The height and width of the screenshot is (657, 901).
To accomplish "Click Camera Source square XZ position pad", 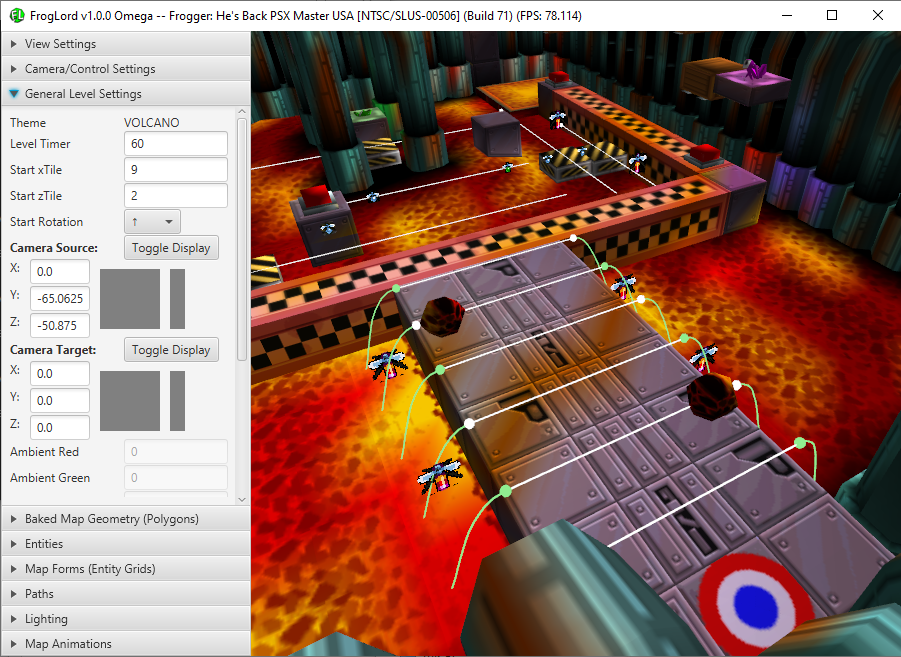I will 130,299.
